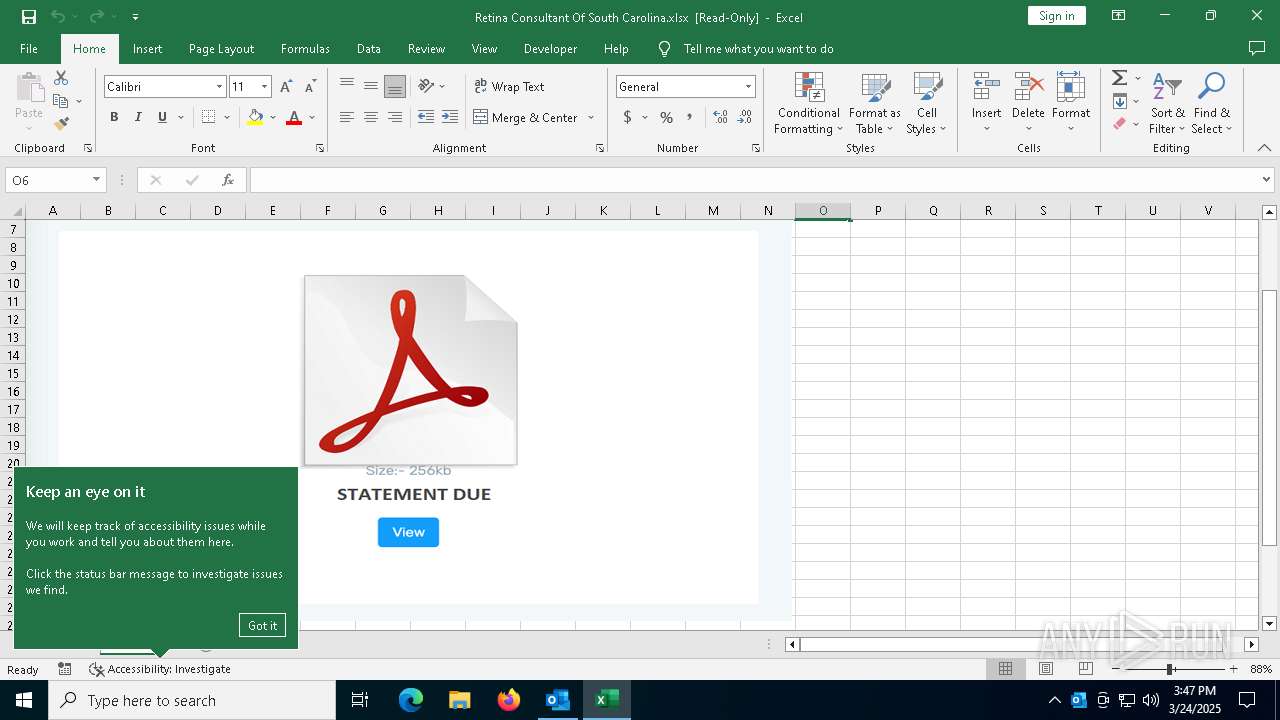The width and height of the screenshot is (1280, 720).
Task: Set bottom align for cells
Action: [395, 86]
